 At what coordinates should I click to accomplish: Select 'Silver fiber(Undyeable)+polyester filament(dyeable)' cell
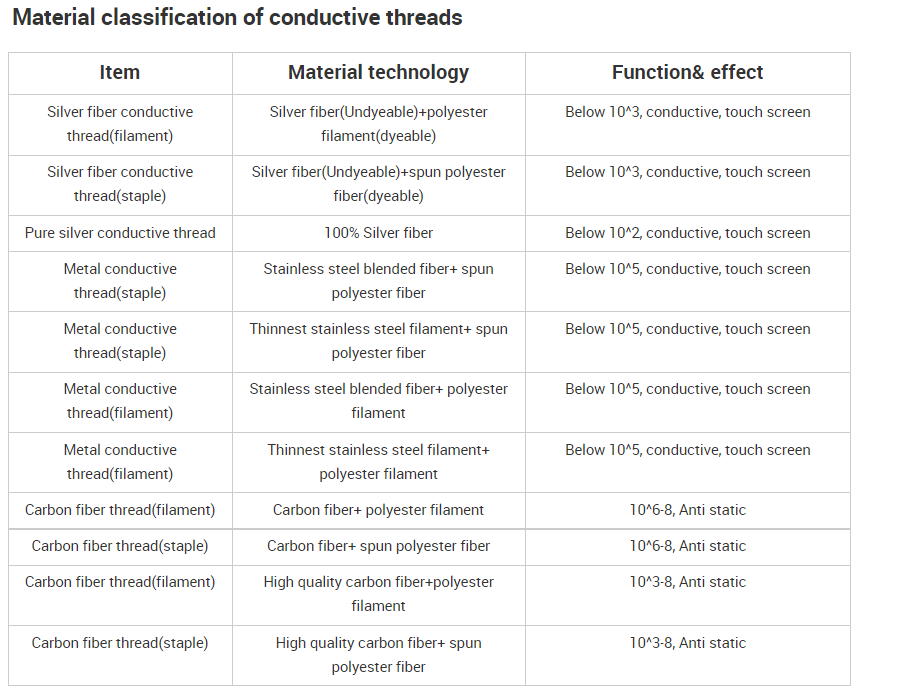(378, 124)
